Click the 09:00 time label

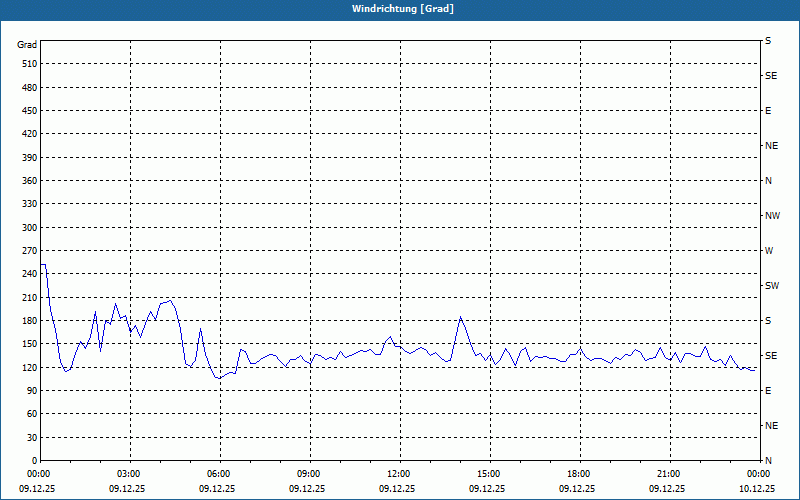(310, 474)
